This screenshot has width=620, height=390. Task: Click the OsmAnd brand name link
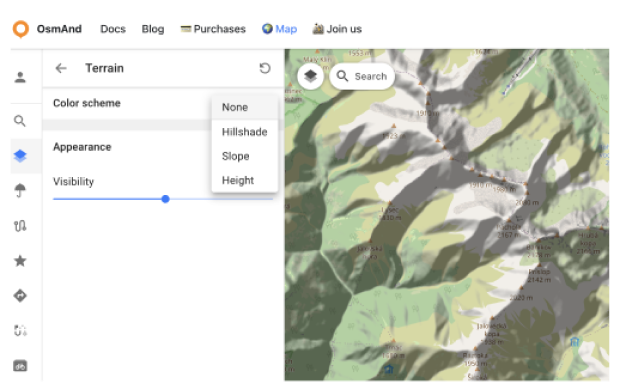[59, 29]
